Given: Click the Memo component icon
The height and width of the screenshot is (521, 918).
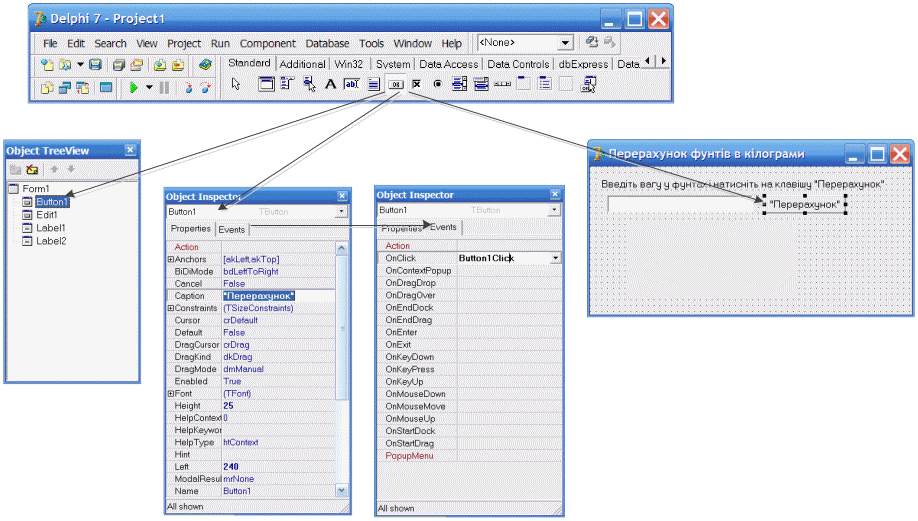Looking at the screenshot, I should coord(373,86).
